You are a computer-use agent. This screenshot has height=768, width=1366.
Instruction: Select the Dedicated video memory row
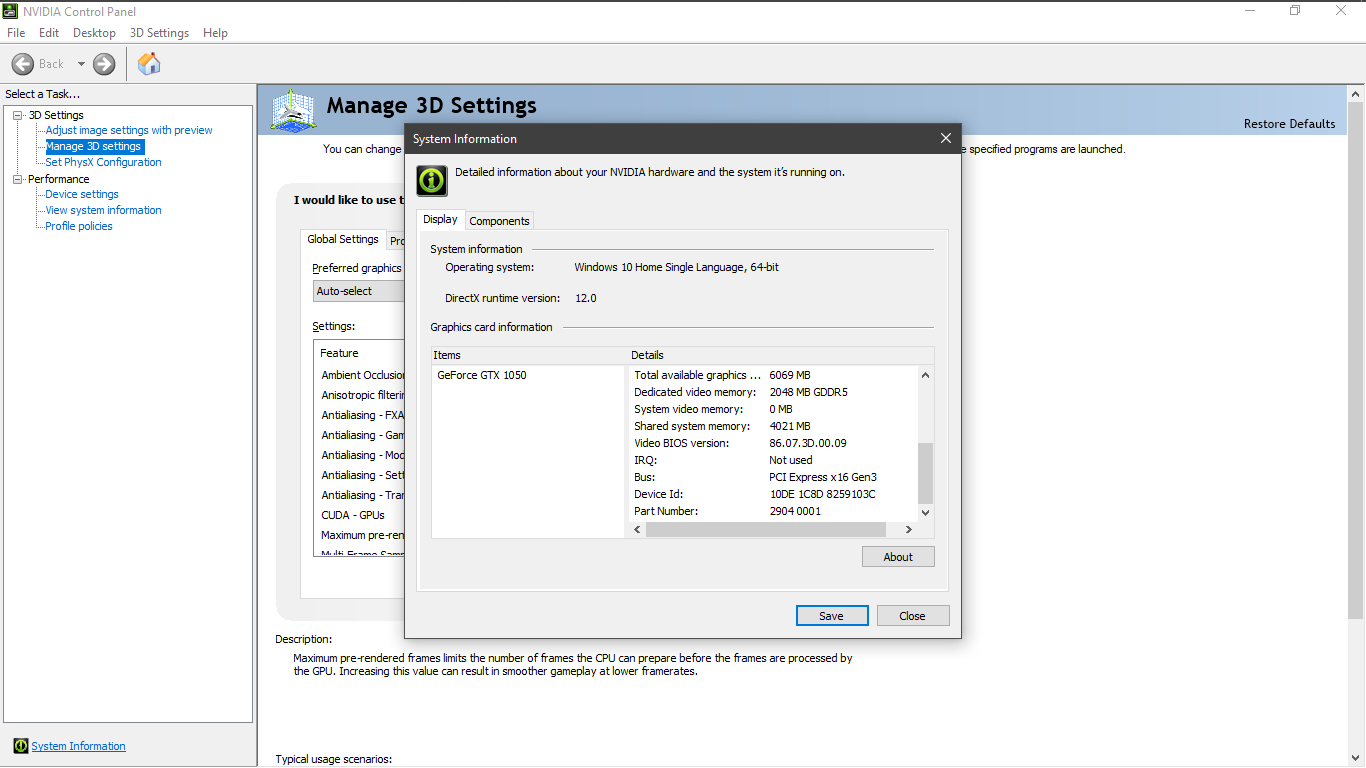pyautogui.click(x=774, y=392)
